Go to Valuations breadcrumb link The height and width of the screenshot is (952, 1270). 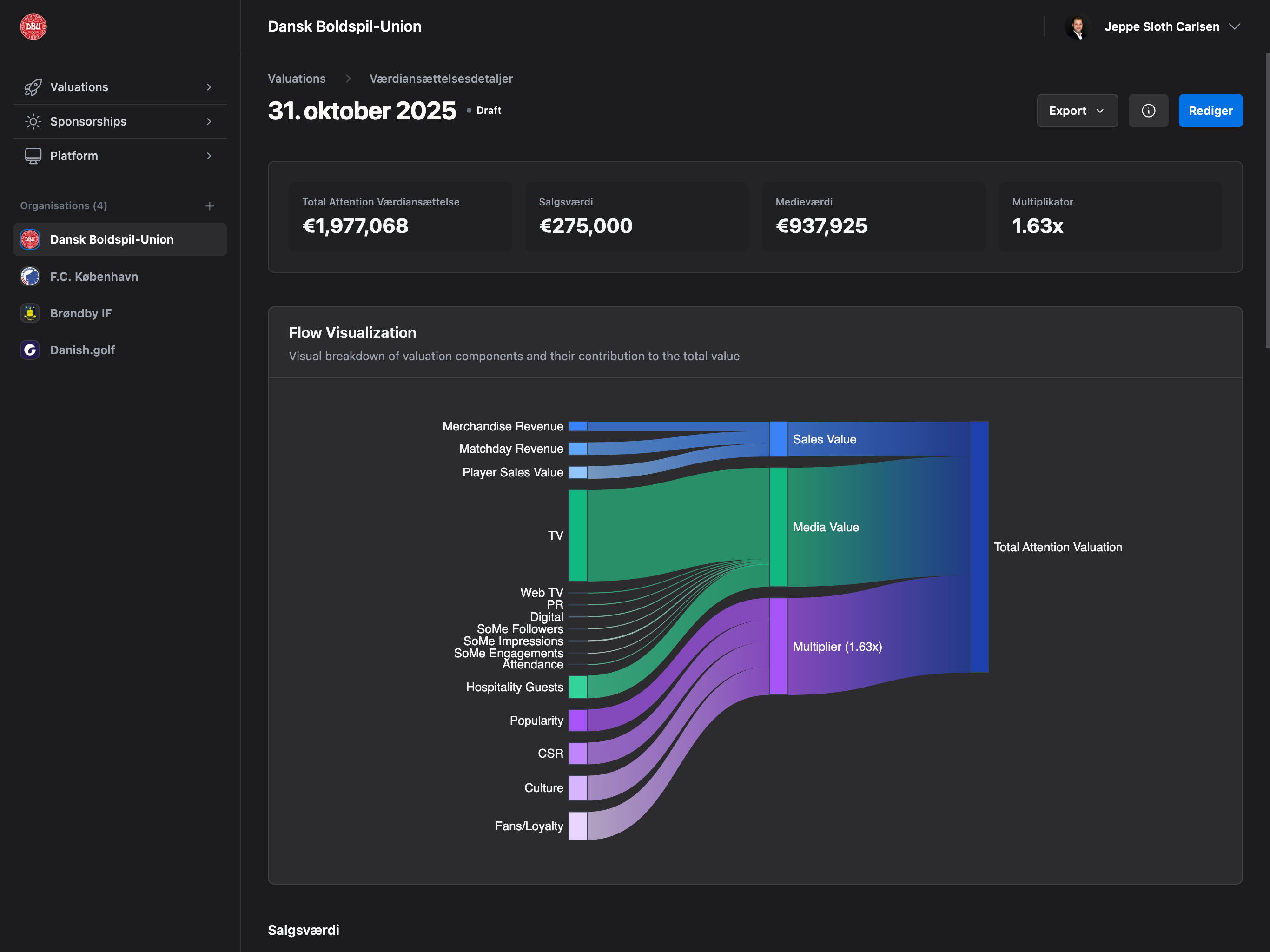296,79
